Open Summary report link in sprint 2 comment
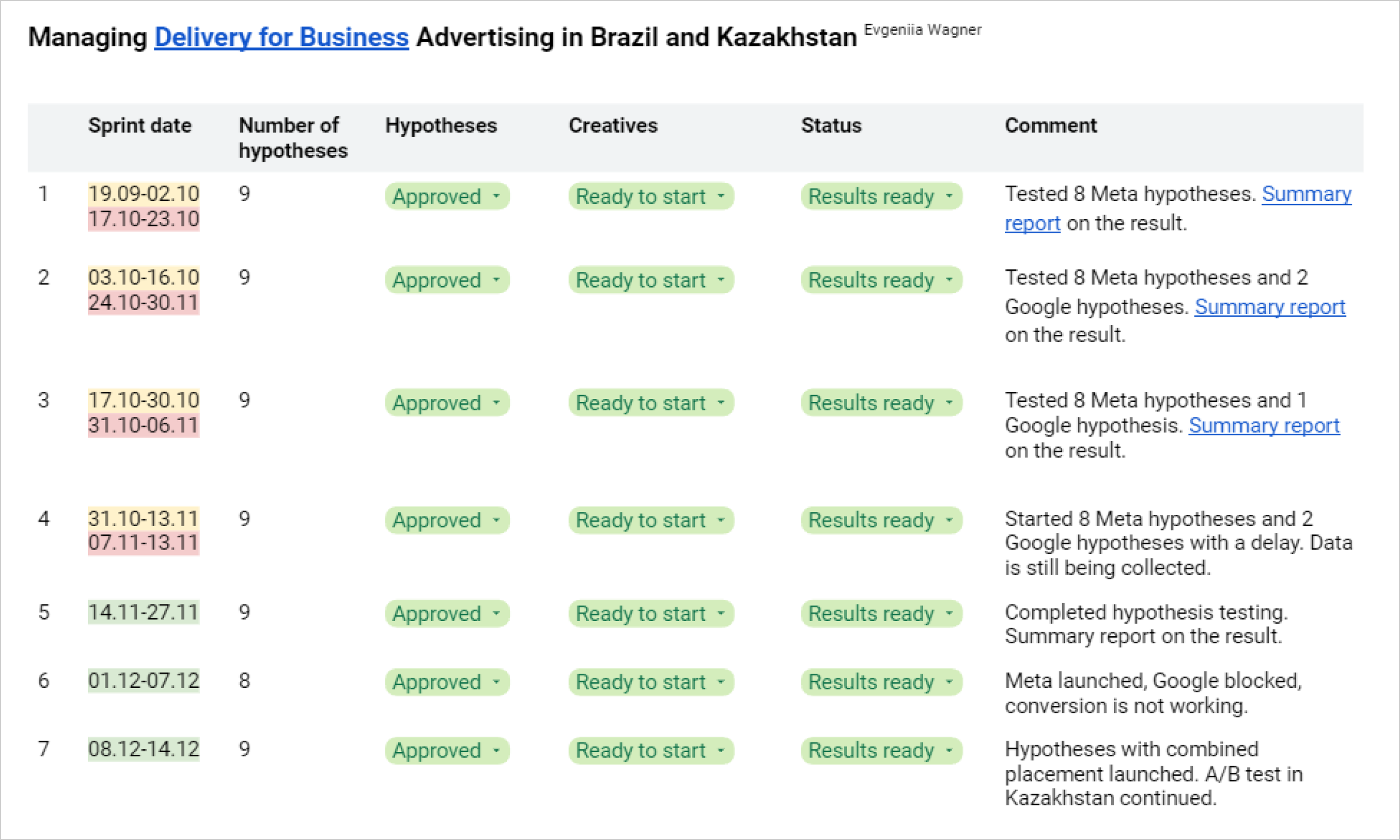This screenshot has height=840, width=1400. tap(1269, 307)
